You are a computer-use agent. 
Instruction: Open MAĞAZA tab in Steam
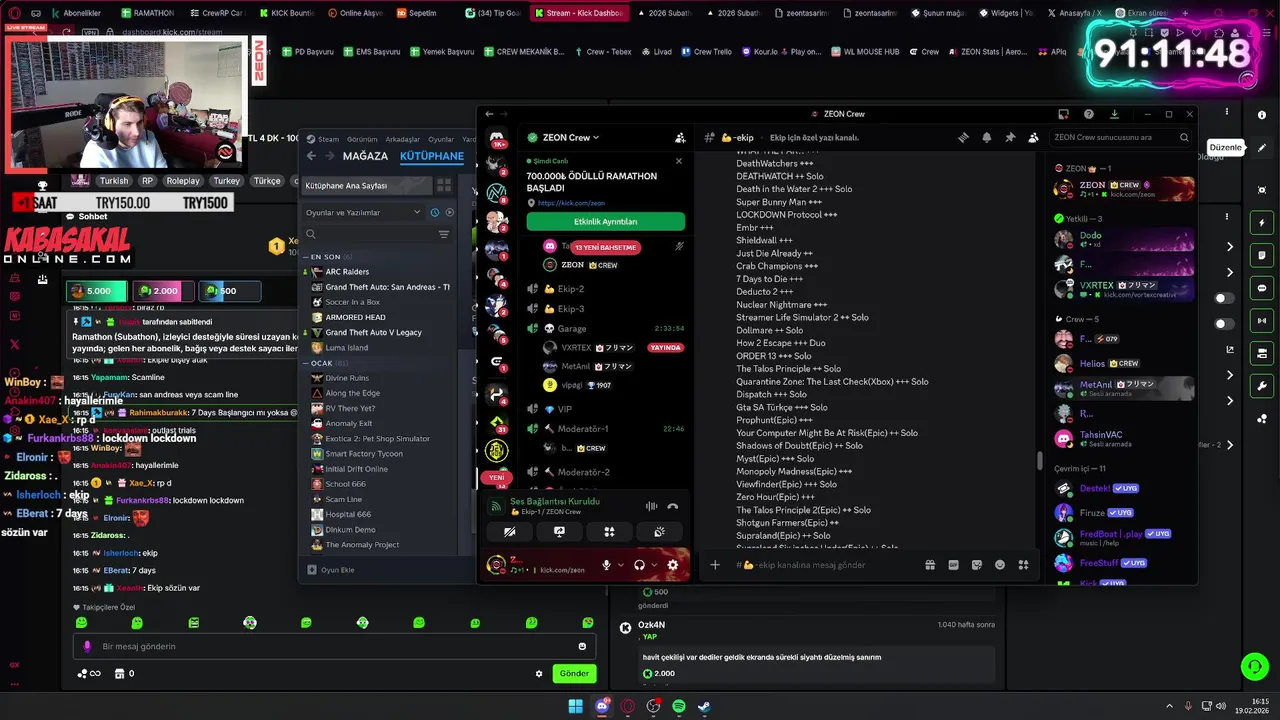click(365, 156)
